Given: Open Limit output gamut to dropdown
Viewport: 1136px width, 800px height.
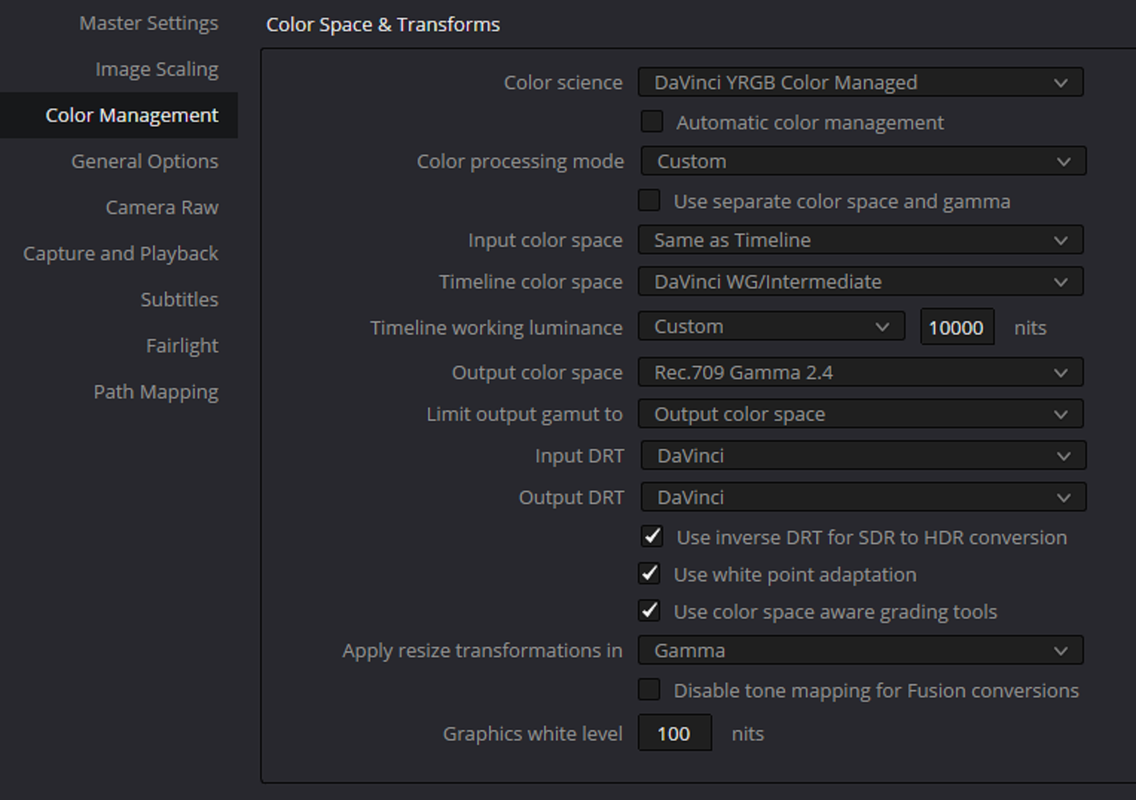Looking at the screenshot, I should (x=861, y=414).
